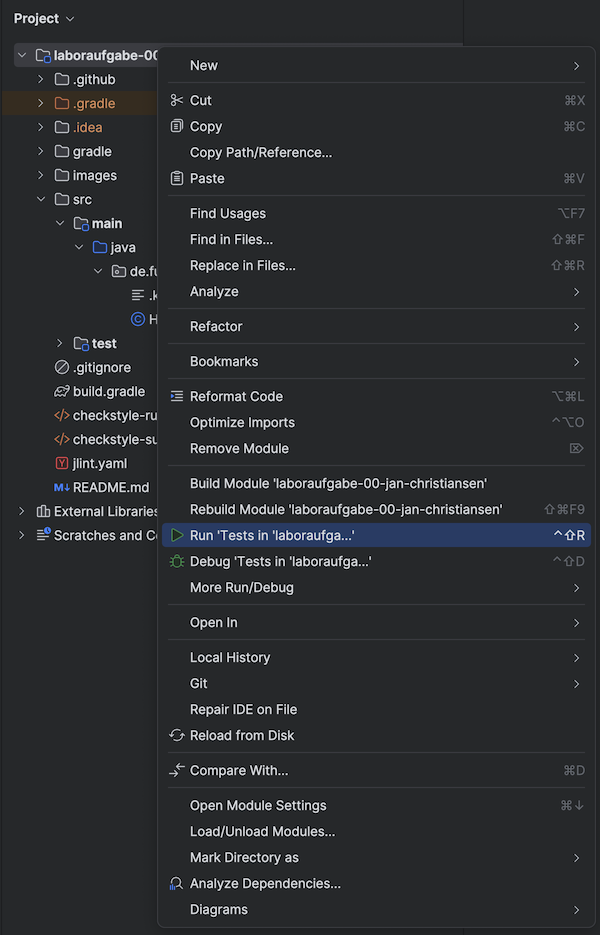This screenshot has width=600, height=935.
Task: Click the Debug tests bug icon
Action: click(x=177, y=562)
